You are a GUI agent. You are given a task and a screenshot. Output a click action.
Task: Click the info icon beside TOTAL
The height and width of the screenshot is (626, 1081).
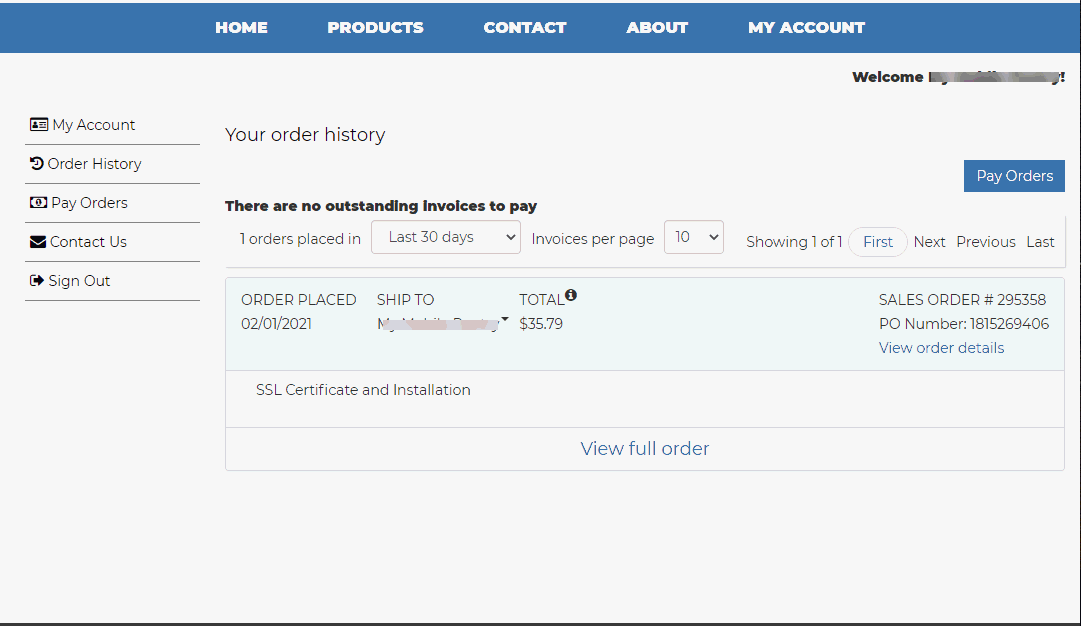571,295
